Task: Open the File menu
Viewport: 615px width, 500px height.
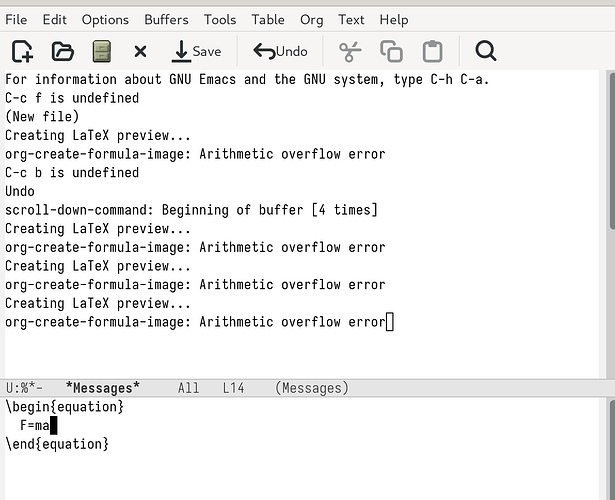Action: (16, 20)
